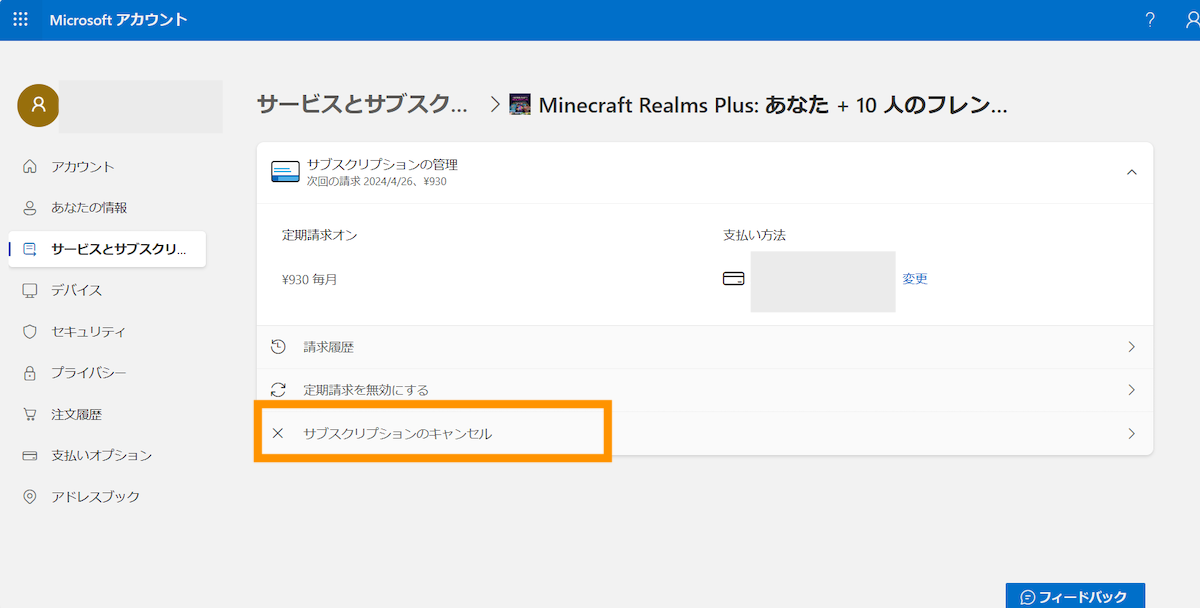
Task: Click the ¥930 毎月 price text
Action: click(310, 280)
